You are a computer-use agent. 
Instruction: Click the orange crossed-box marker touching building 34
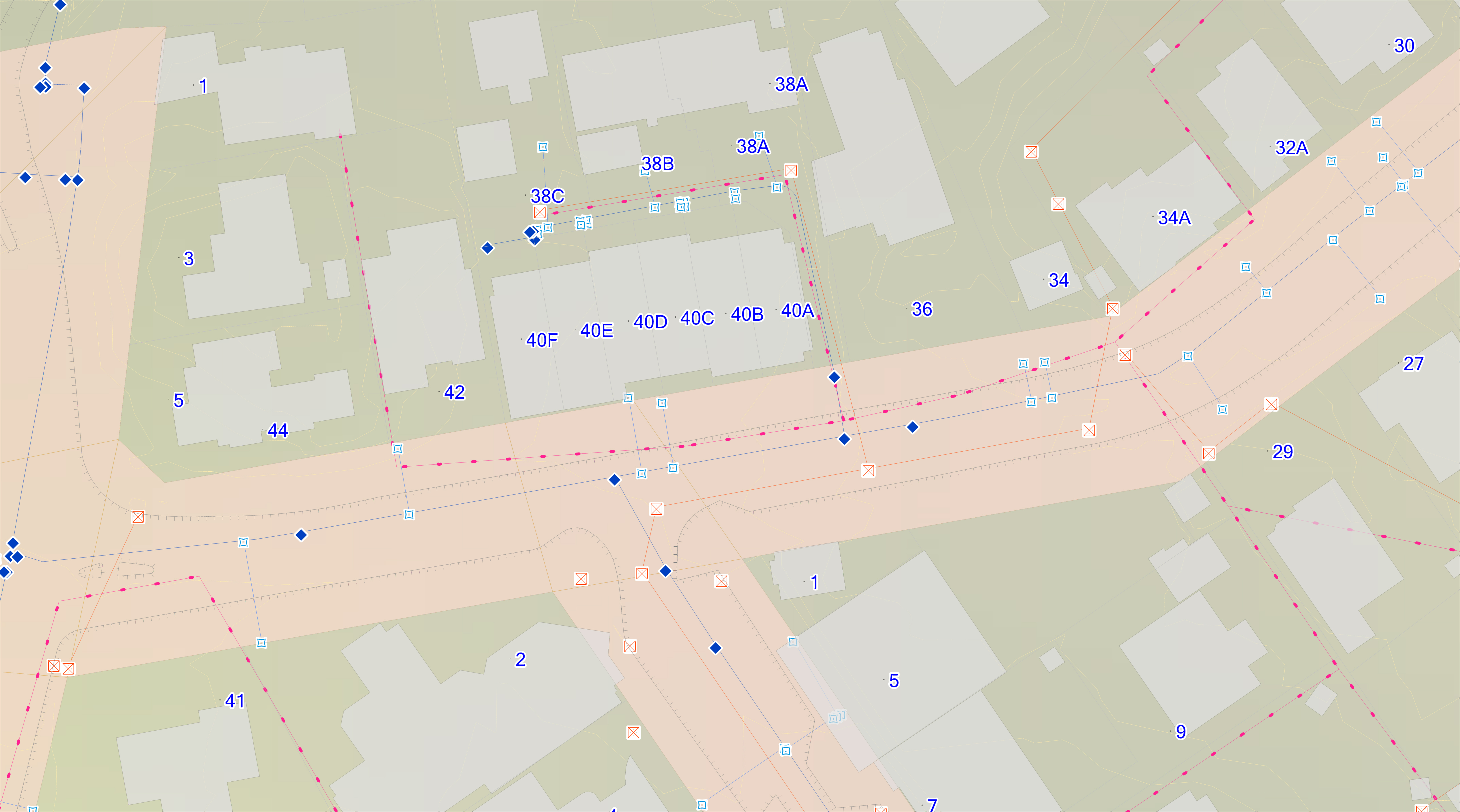coord(1113,308)
